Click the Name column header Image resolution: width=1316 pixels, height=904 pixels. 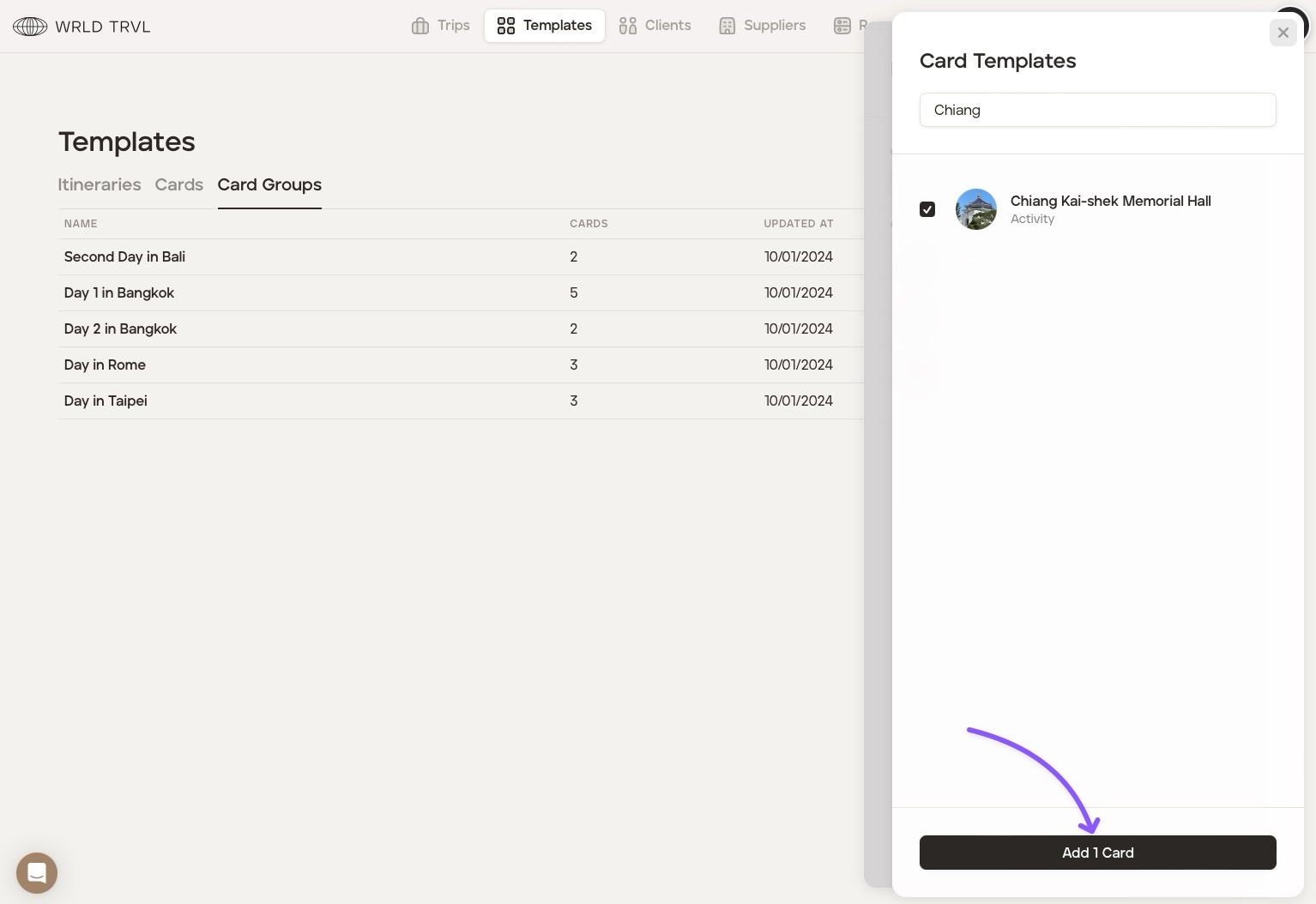coord(81,224)
